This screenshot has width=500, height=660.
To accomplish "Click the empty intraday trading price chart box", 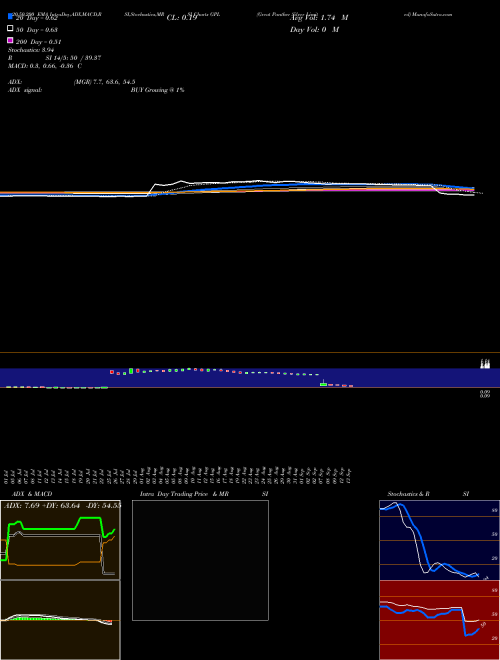I will (x=200, y=560).
